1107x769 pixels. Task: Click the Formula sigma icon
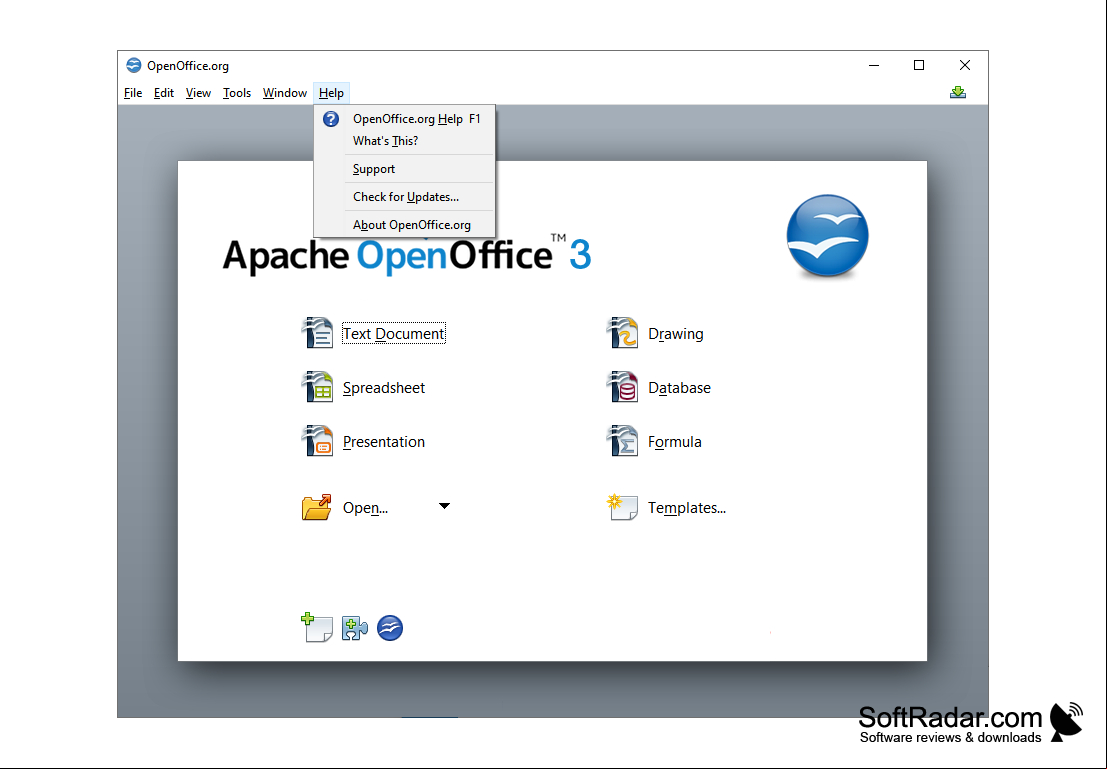pos(622,441)
